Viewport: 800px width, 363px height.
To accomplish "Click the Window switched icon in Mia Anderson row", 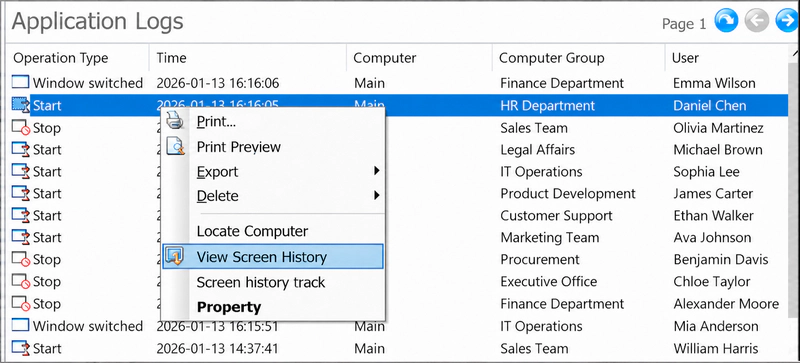I will [21, 325].
